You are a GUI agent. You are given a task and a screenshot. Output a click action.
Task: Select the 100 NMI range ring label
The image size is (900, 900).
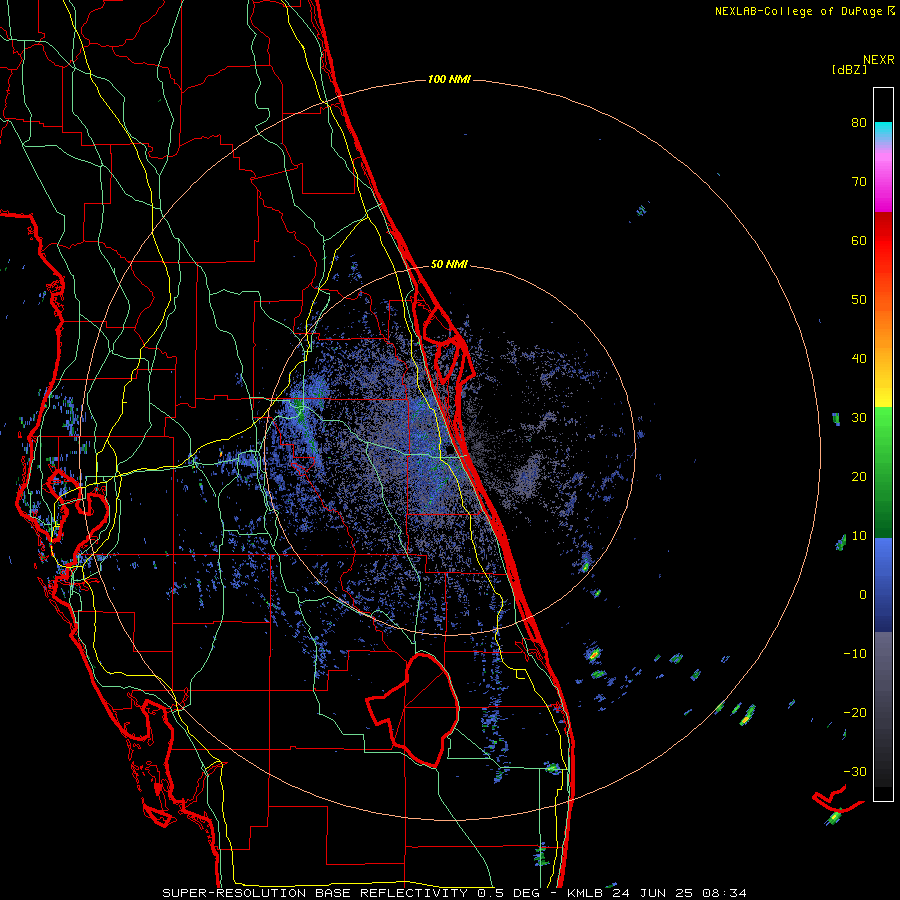pyautogui.click(x=449, y=79)
